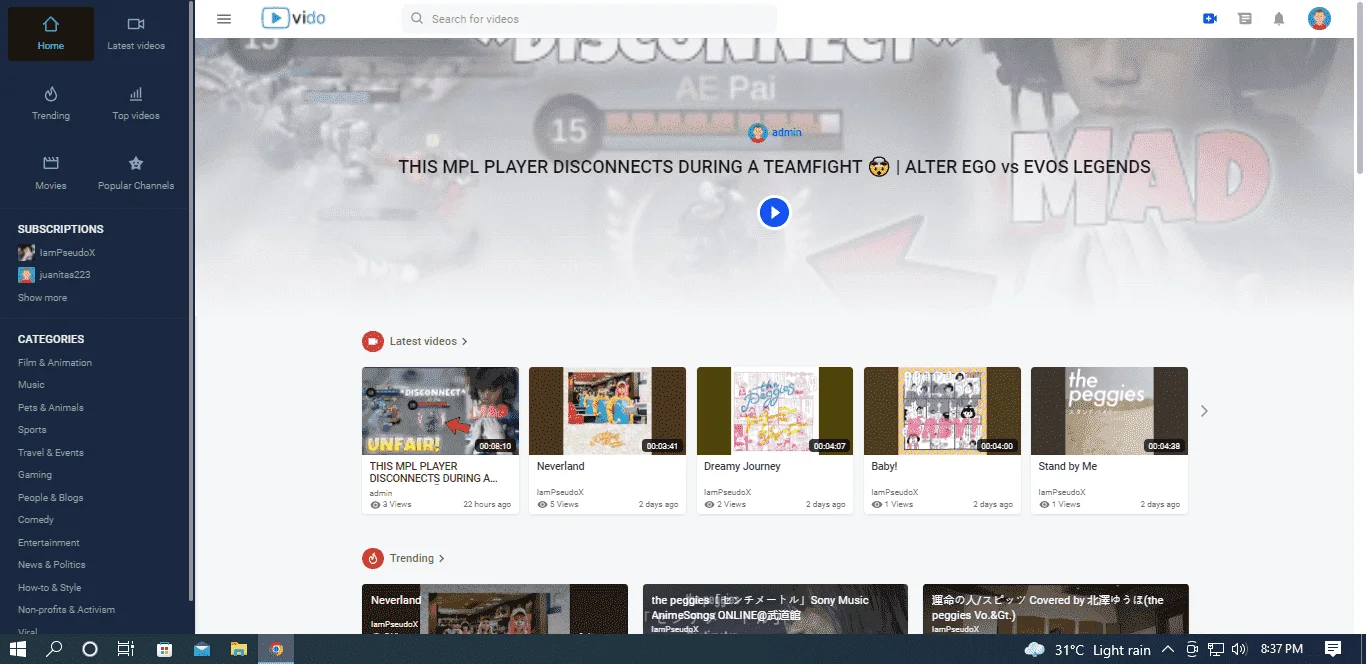This screenshot has height=664, width=1366.
Task: Click the search magnifier icon
Action: tap(416, 19)
